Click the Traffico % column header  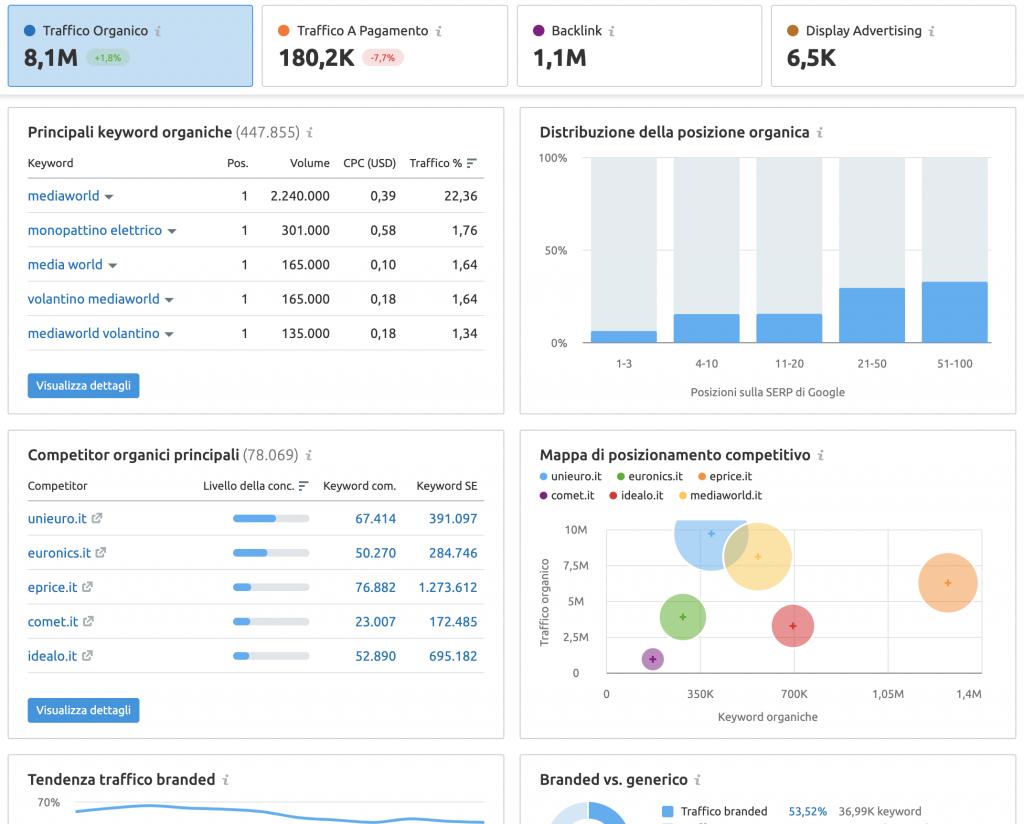436,163
